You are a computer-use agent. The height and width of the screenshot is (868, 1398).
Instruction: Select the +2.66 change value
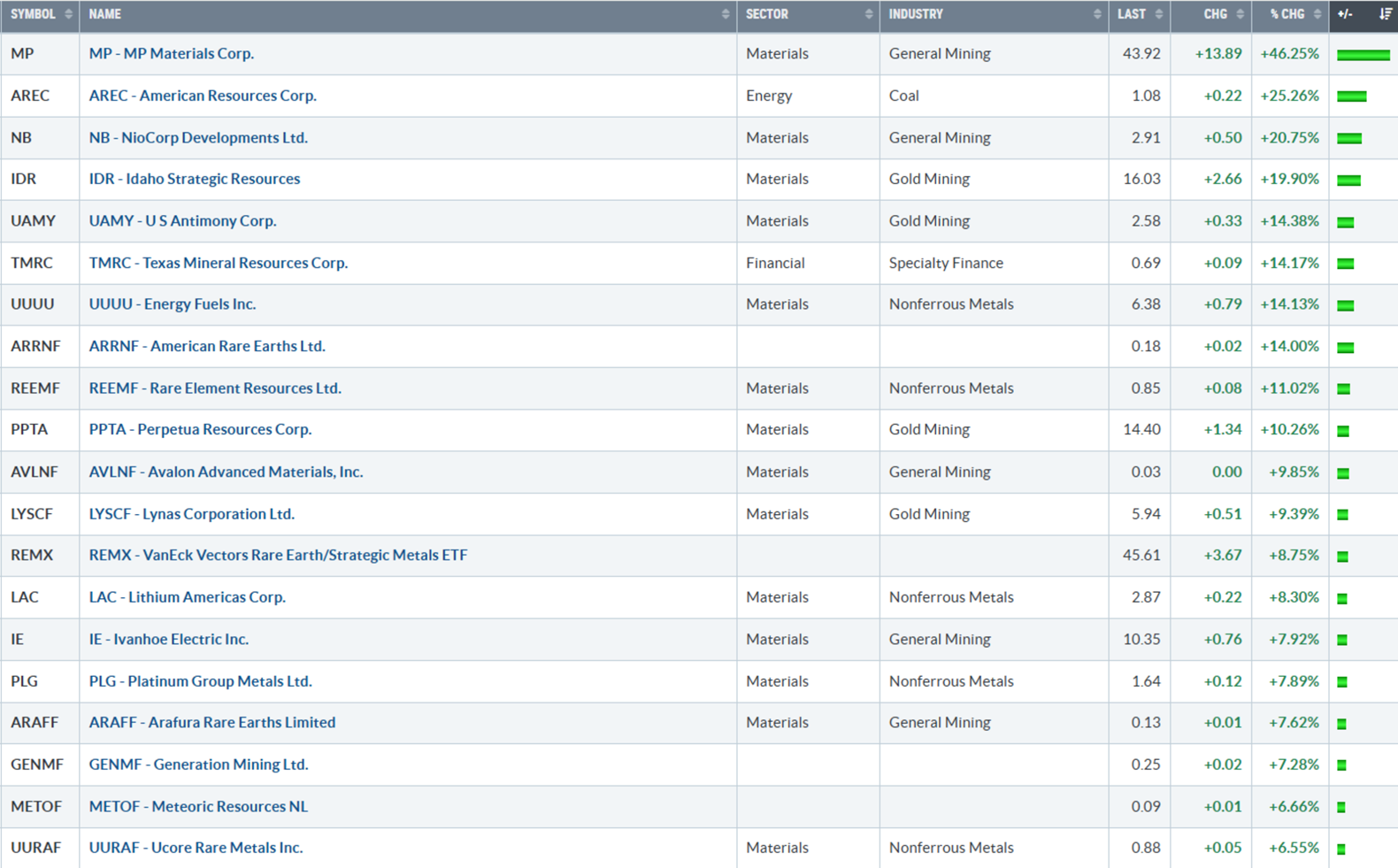[1223, 179]
